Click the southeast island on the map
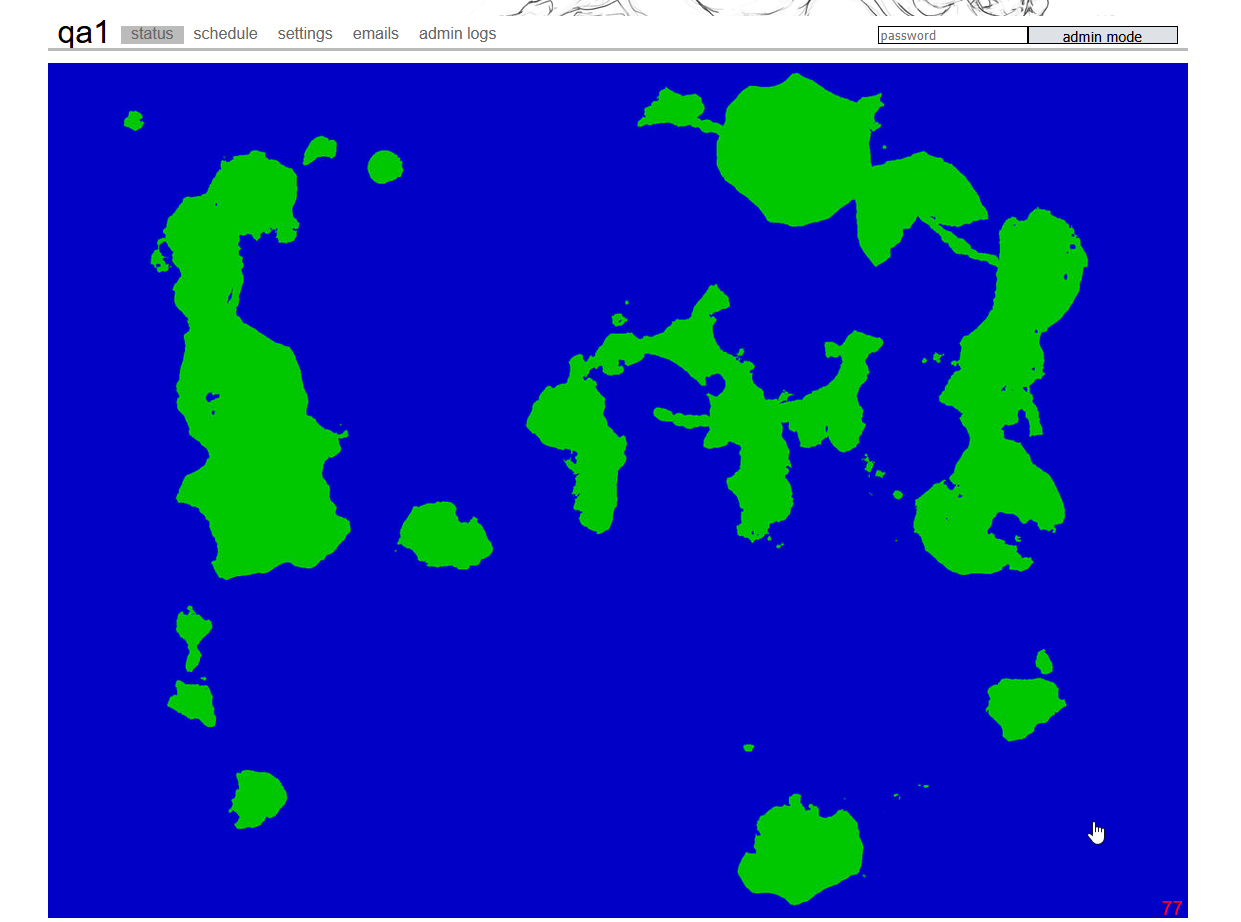 pyautogui.click(x=1024, y=706)
